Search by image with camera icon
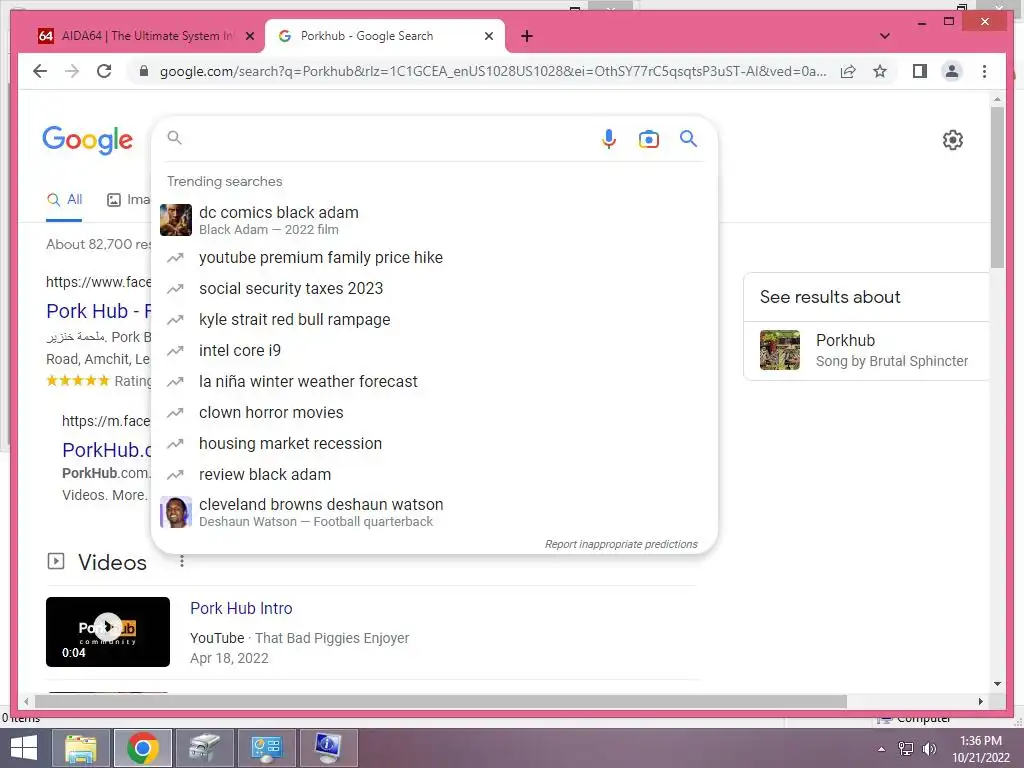Viewport: 1024px width, 768px height. (648, 139)
